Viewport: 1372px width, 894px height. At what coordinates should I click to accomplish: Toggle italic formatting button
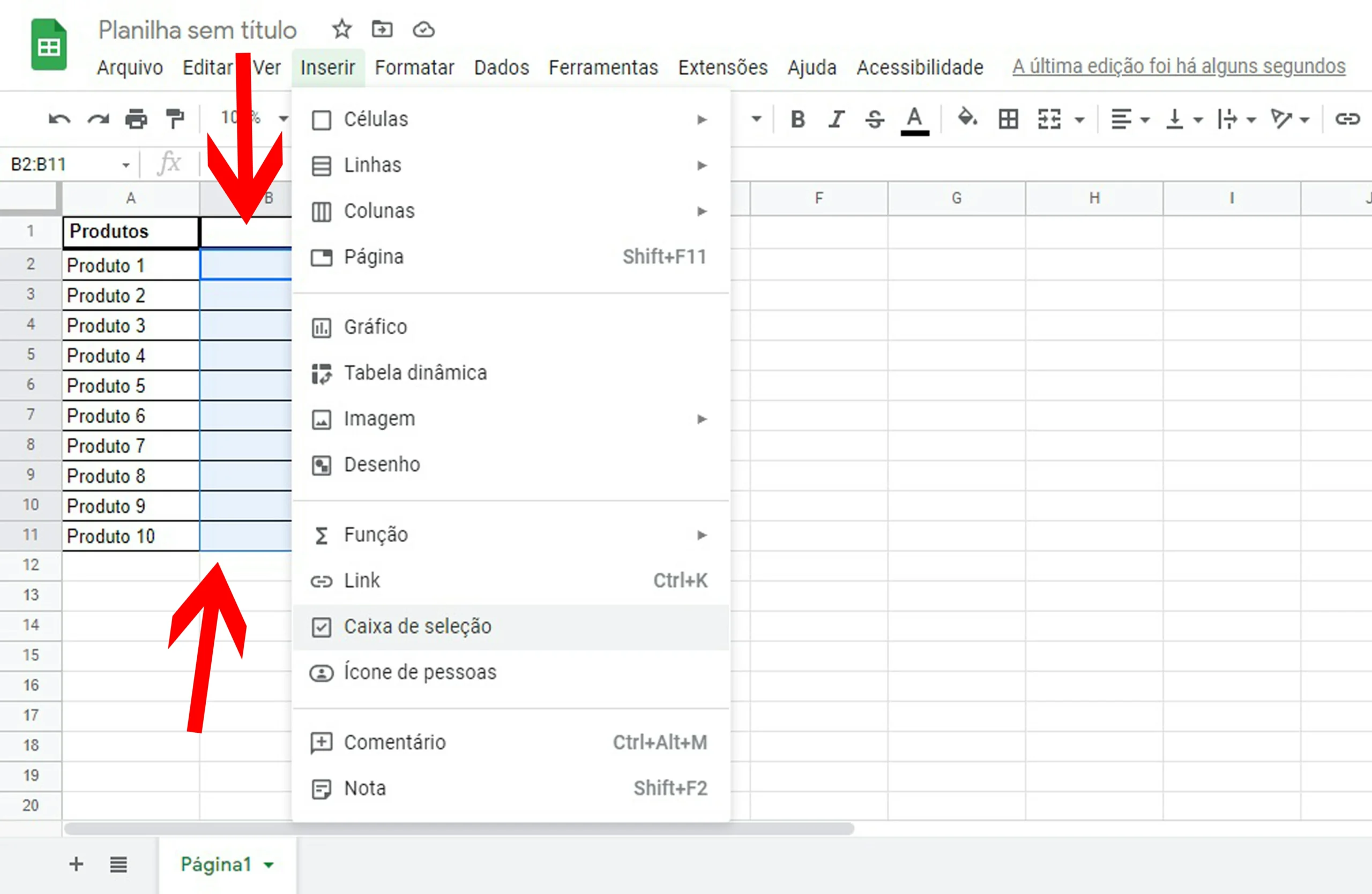837,119
